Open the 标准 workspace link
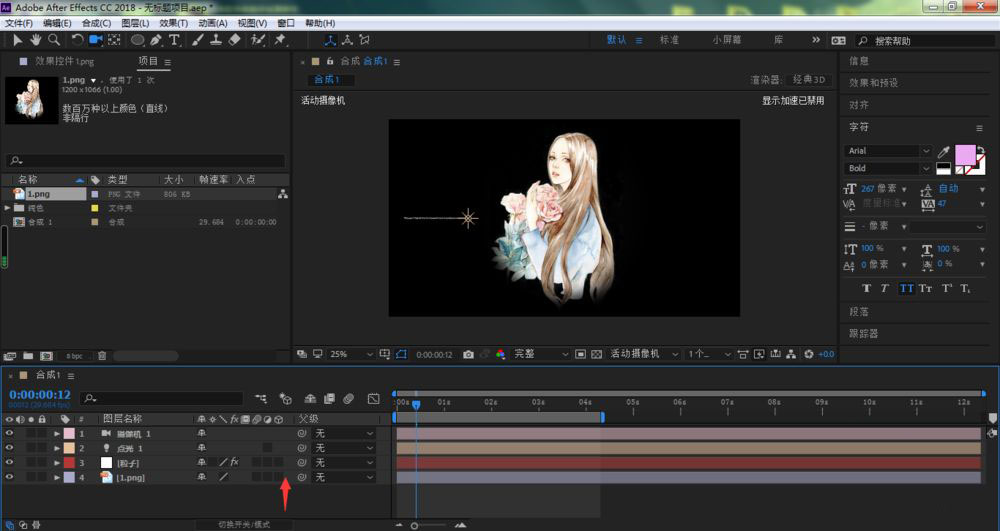The width and height of the screenshot is (1000, 531). pyautogui.click(x=669, y=40)
